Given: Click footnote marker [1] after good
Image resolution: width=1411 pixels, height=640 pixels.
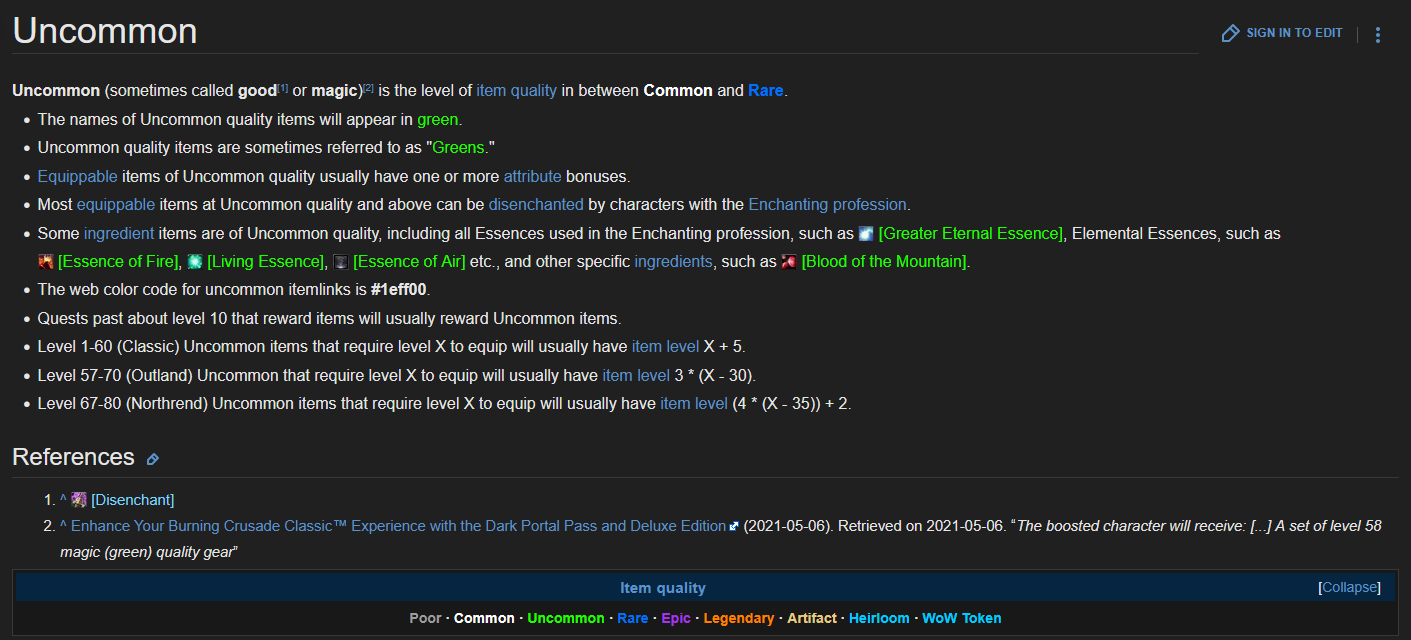Looking at the screenshot, I should click(x=283, y=87).
